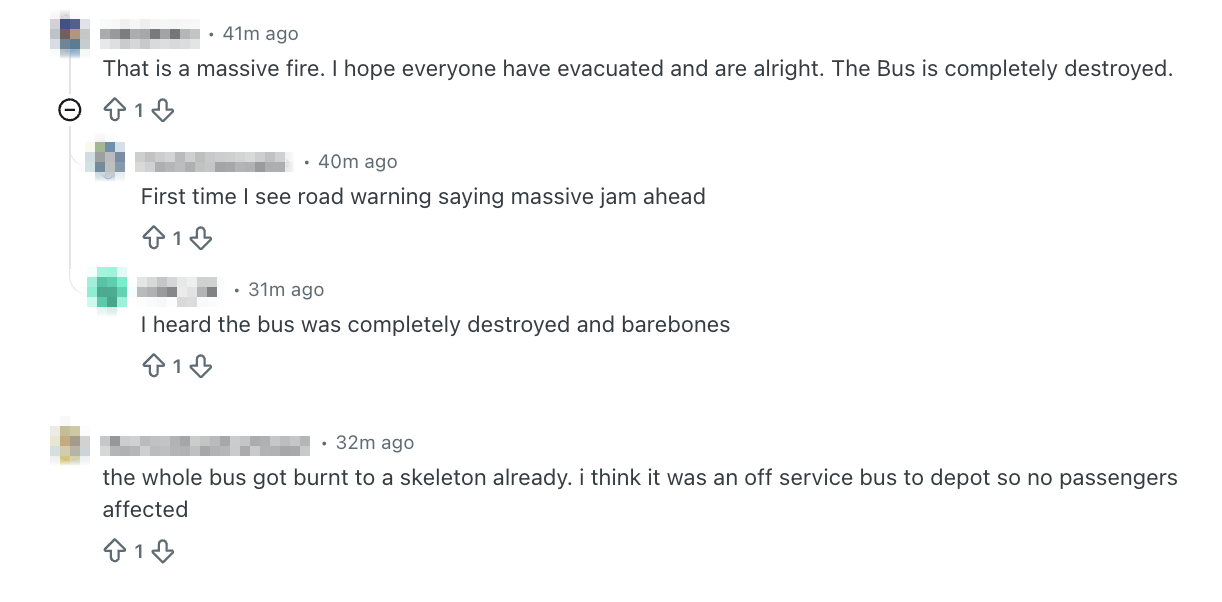Open username of the 41m ago comment
Viewport: 1222px width, 602px height.
pyautogui.click(x=150, y=34)
